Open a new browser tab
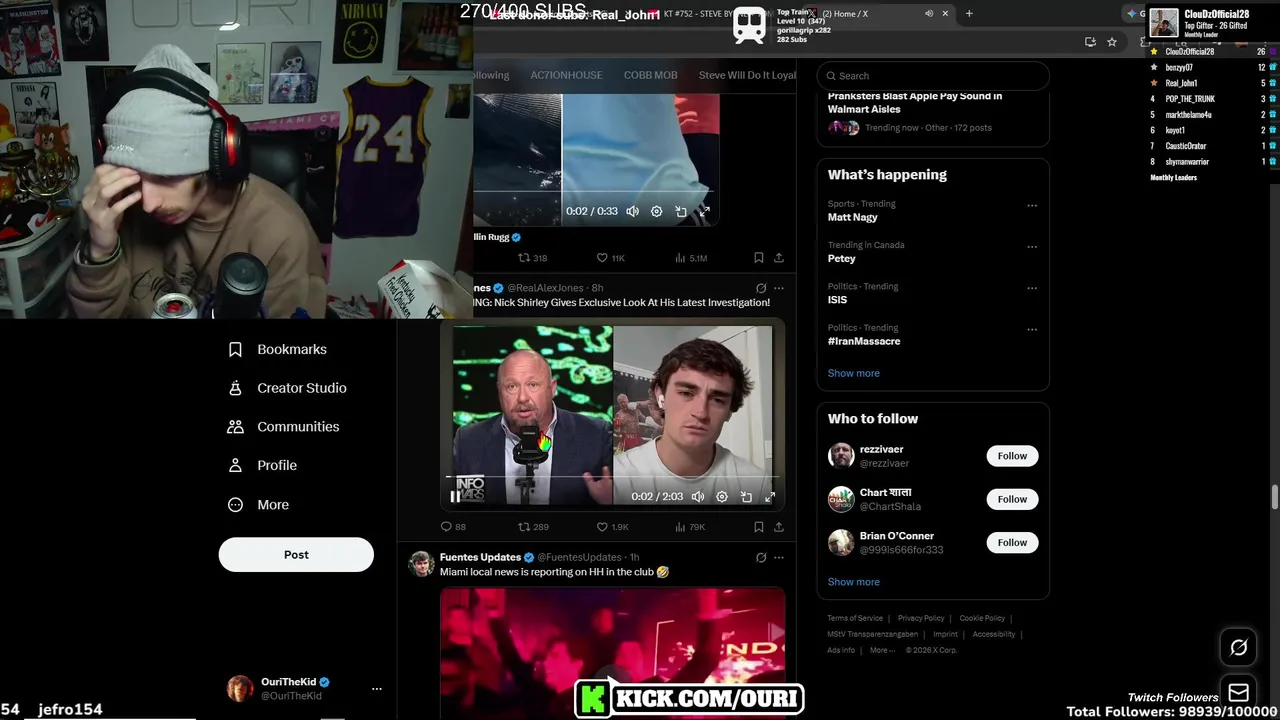This screenshot has width=1280, height=720. click(x=969, y=14)
